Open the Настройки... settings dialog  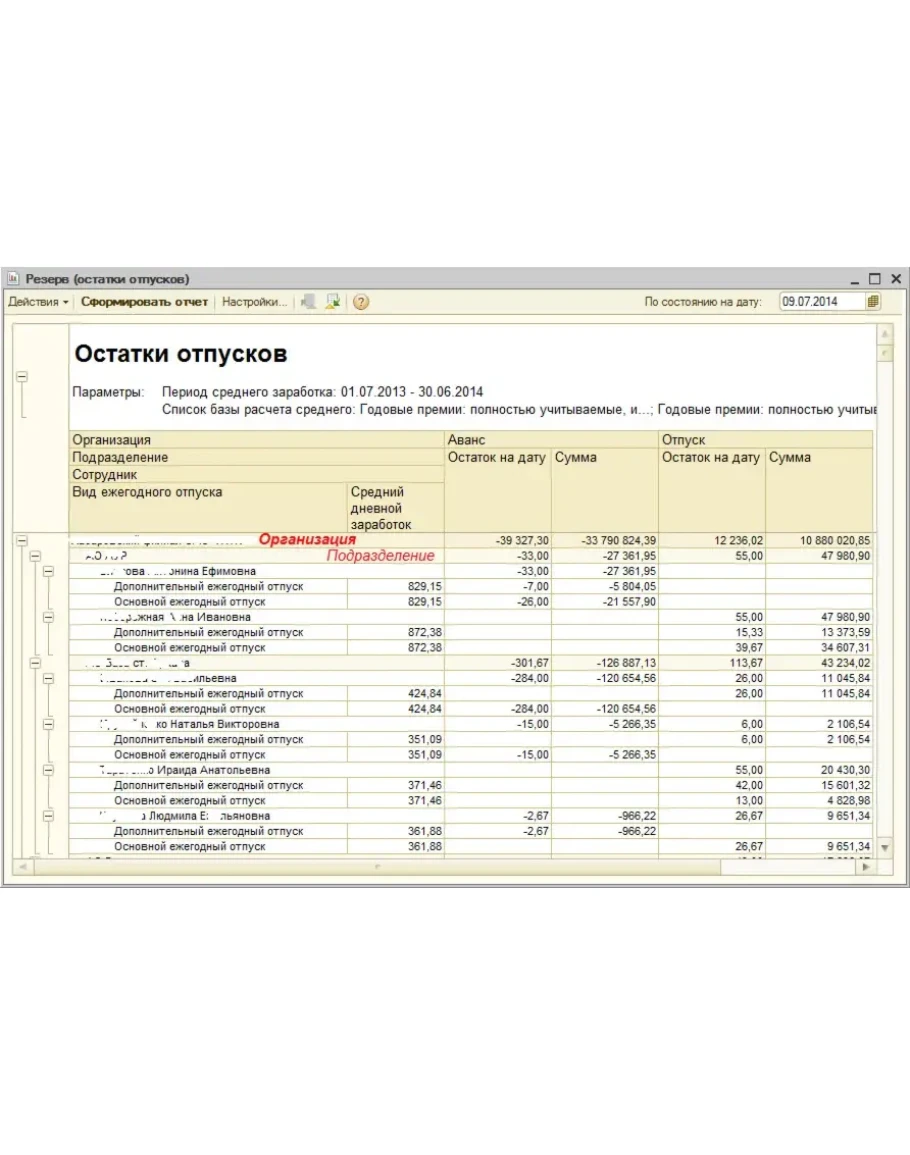tap(254, 302)
